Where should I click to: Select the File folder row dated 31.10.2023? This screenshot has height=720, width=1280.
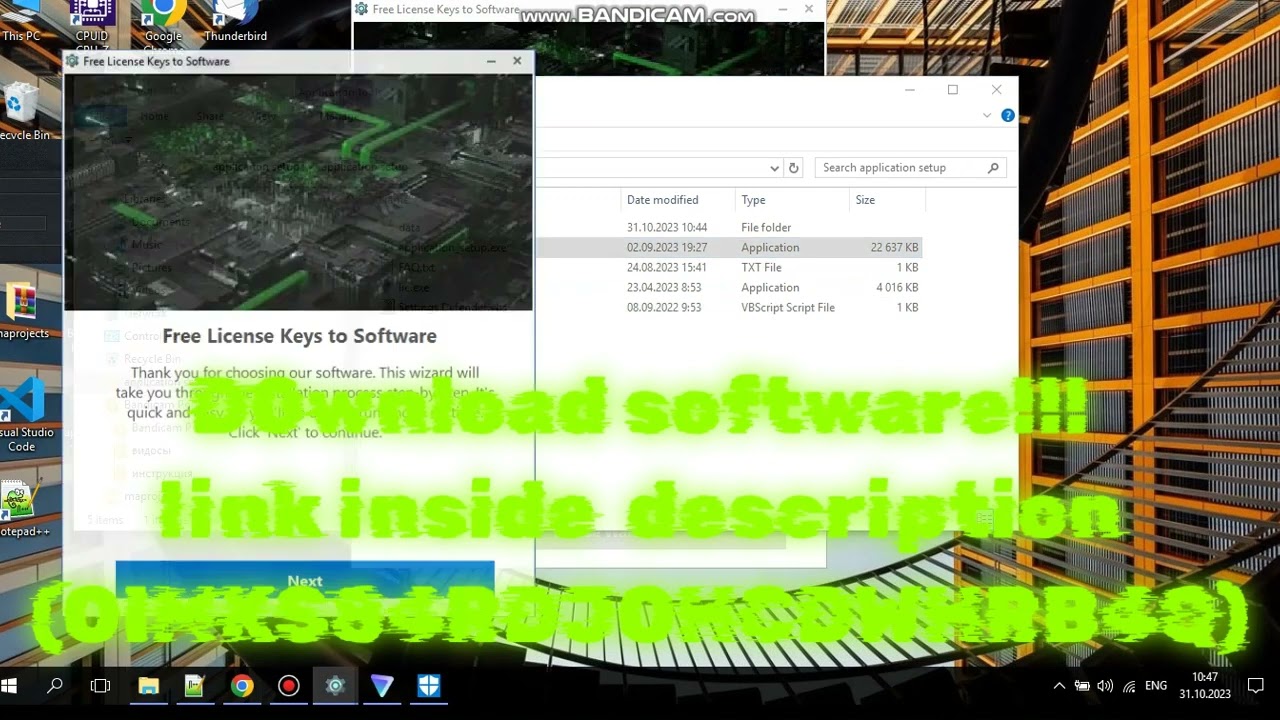(728, 227)
